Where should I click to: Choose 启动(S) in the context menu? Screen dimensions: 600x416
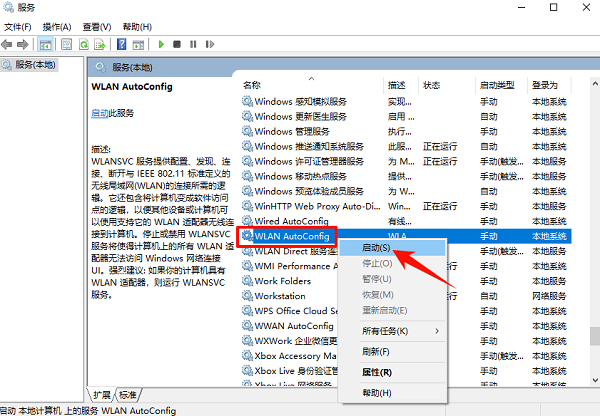[376, 246]
